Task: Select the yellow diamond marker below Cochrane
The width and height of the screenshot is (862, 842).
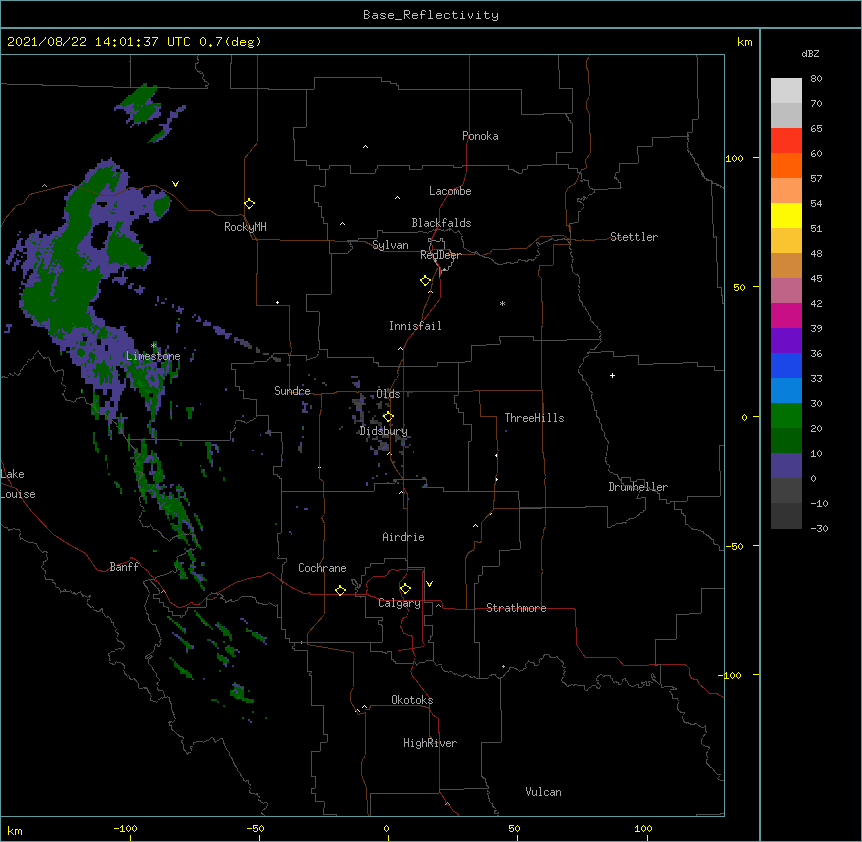Action: (x=340, y=590)
